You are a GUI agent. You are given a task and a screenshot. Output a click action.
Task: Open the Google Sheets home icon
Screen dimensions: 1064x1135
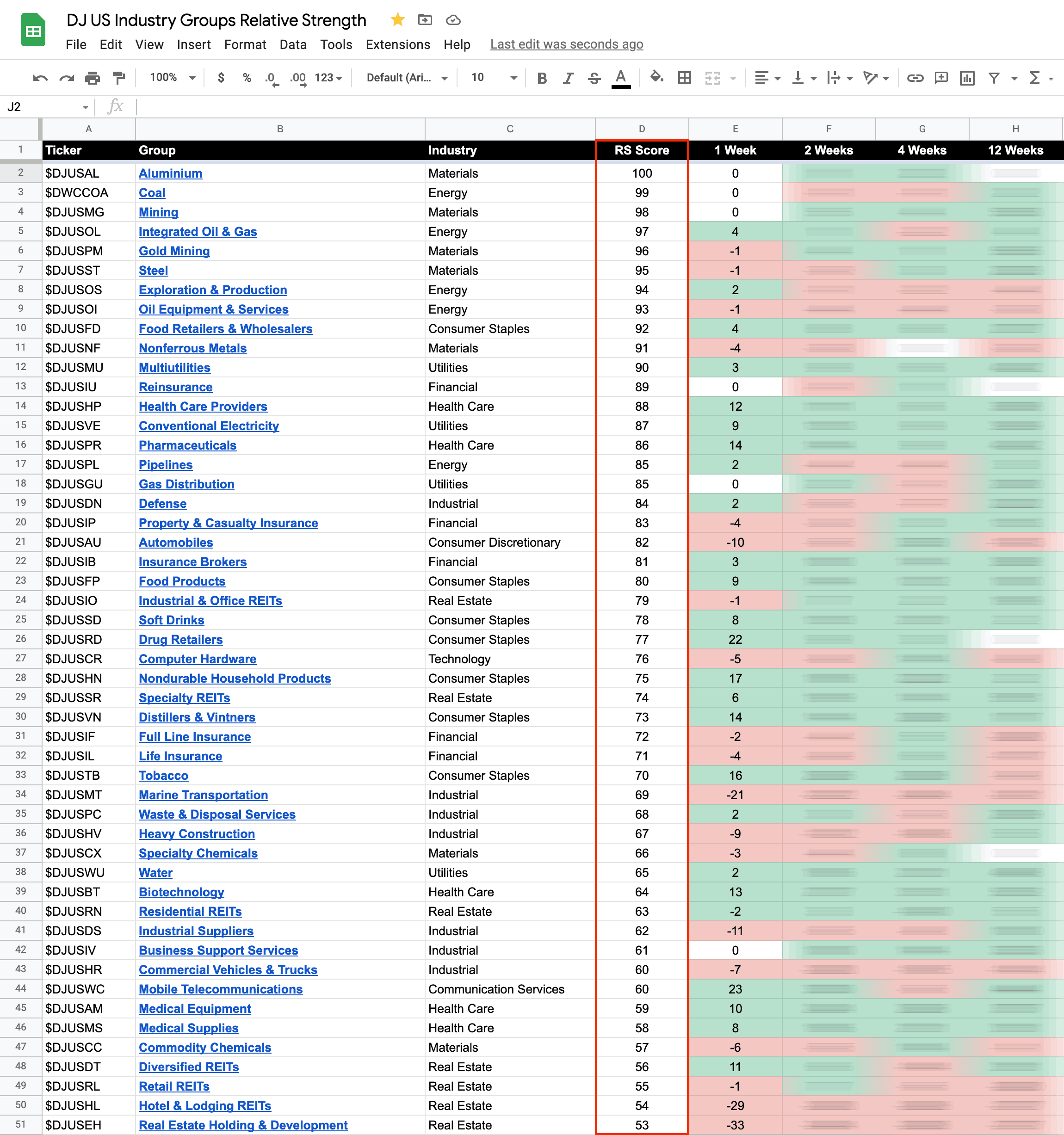click(33, 30)
